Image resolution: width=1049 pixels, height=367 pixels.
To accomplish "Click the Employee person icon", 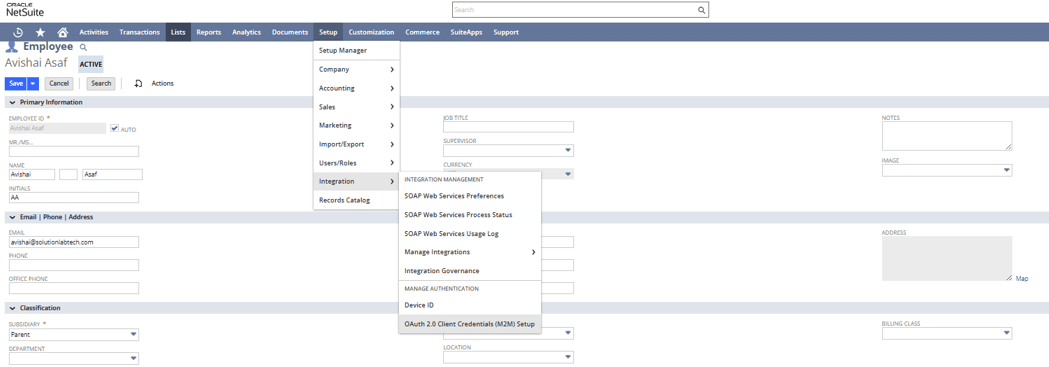I will [11, 47].
